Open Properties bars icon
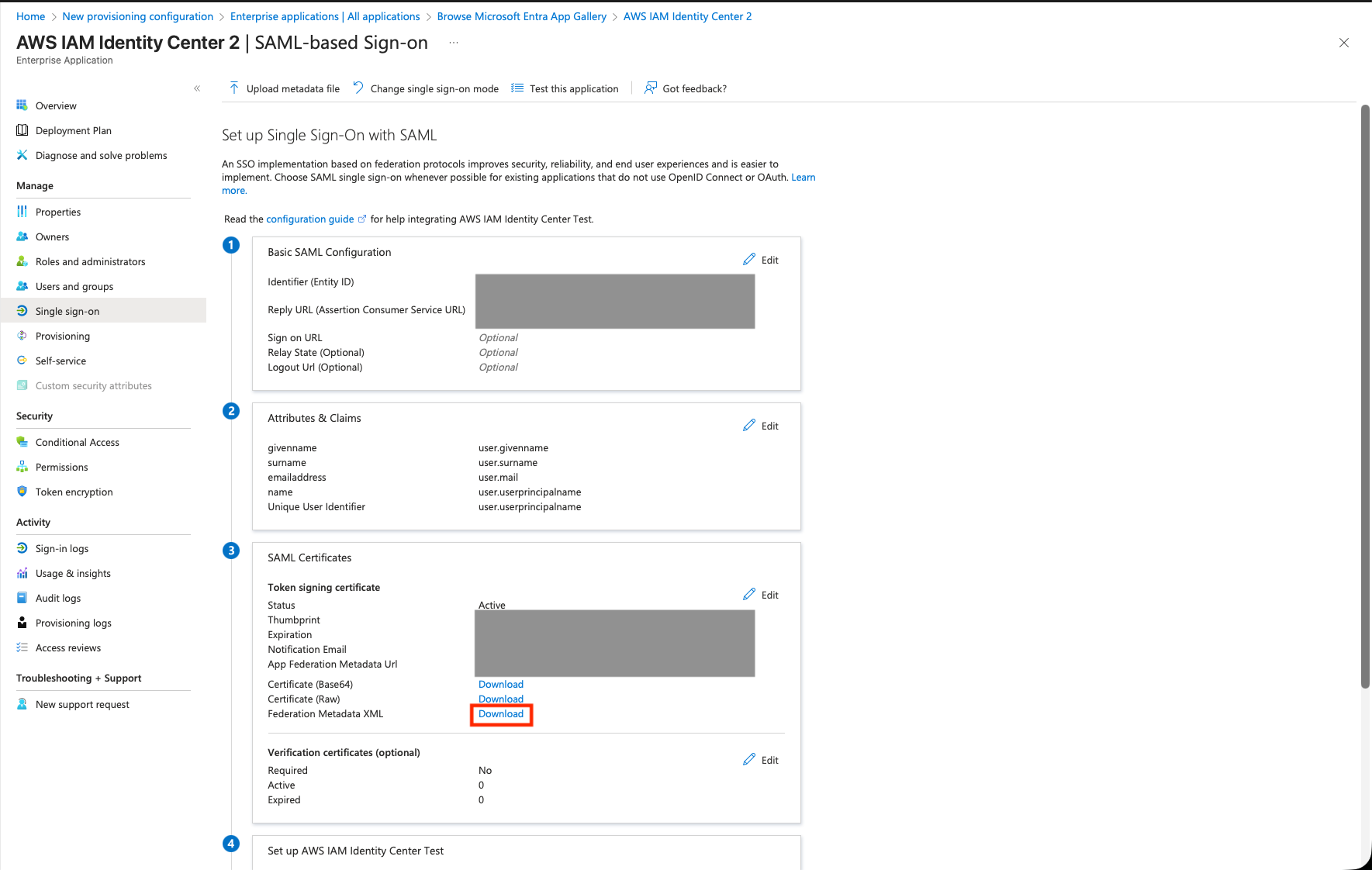This screenshot has width=1372, height=870. pyautogui.click(x=22, y=212)
